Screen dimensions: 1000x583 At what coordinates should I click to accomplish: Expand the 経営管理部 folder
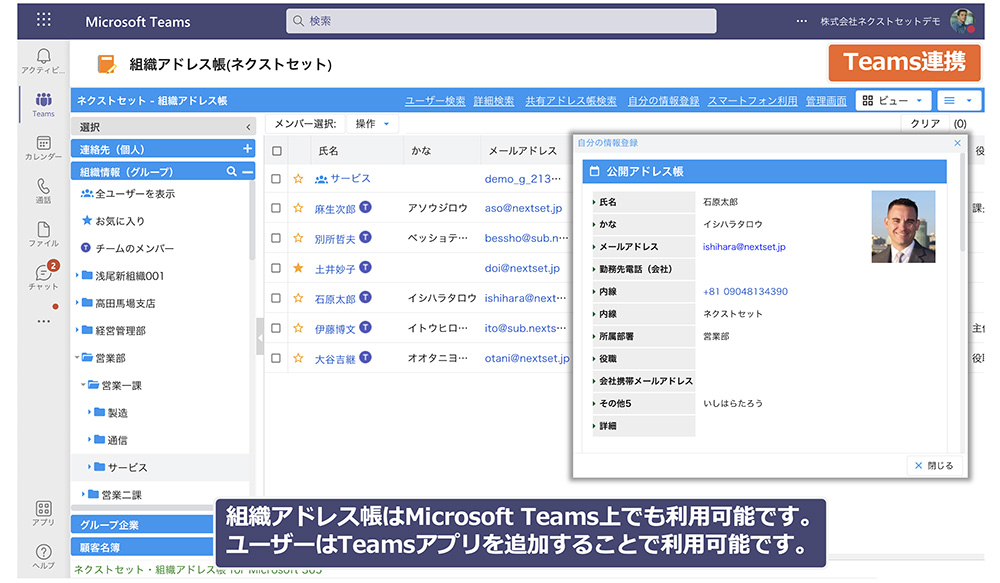(x=77, y=330)
